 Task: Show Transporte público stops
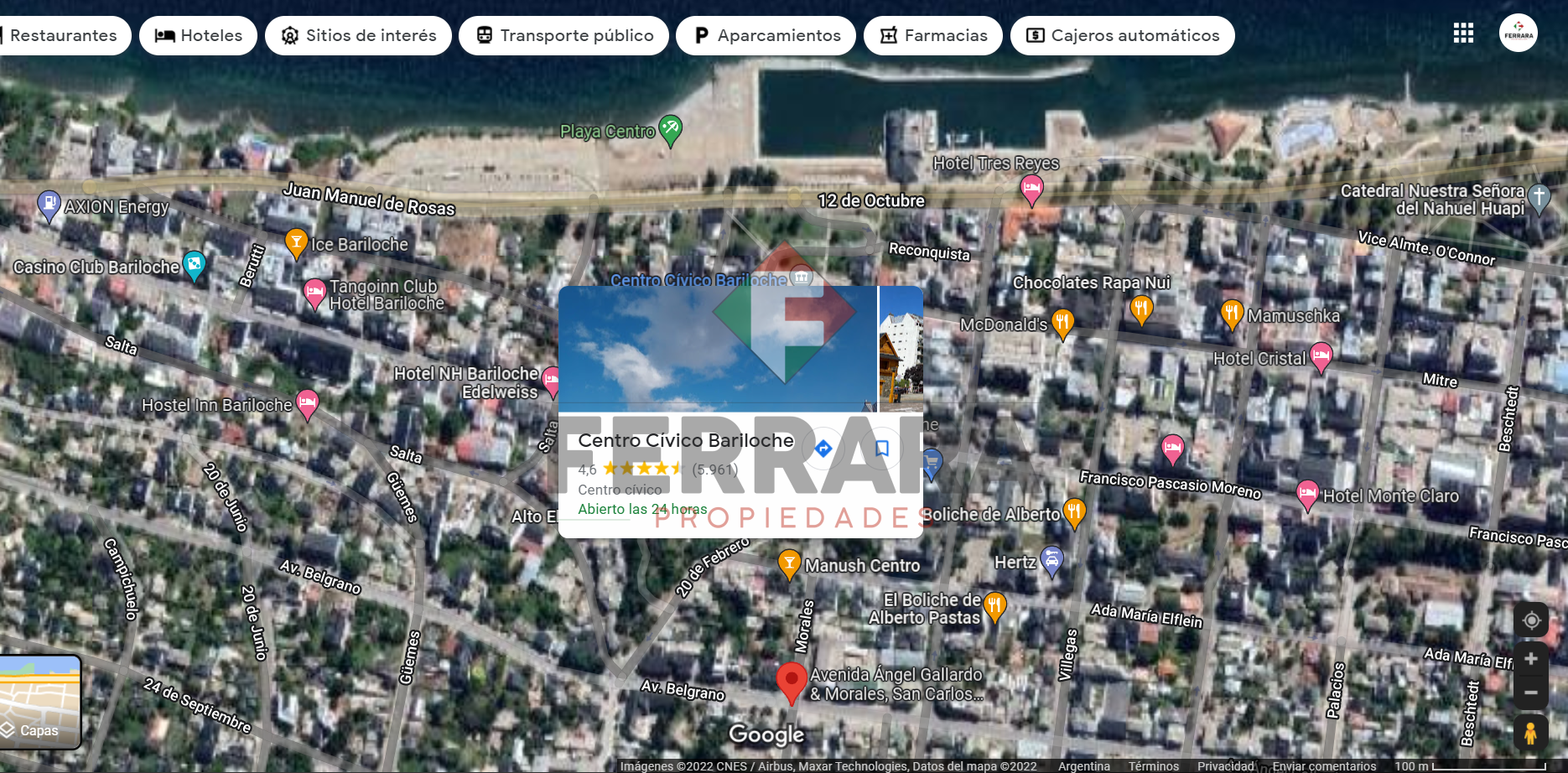(564, 35)
